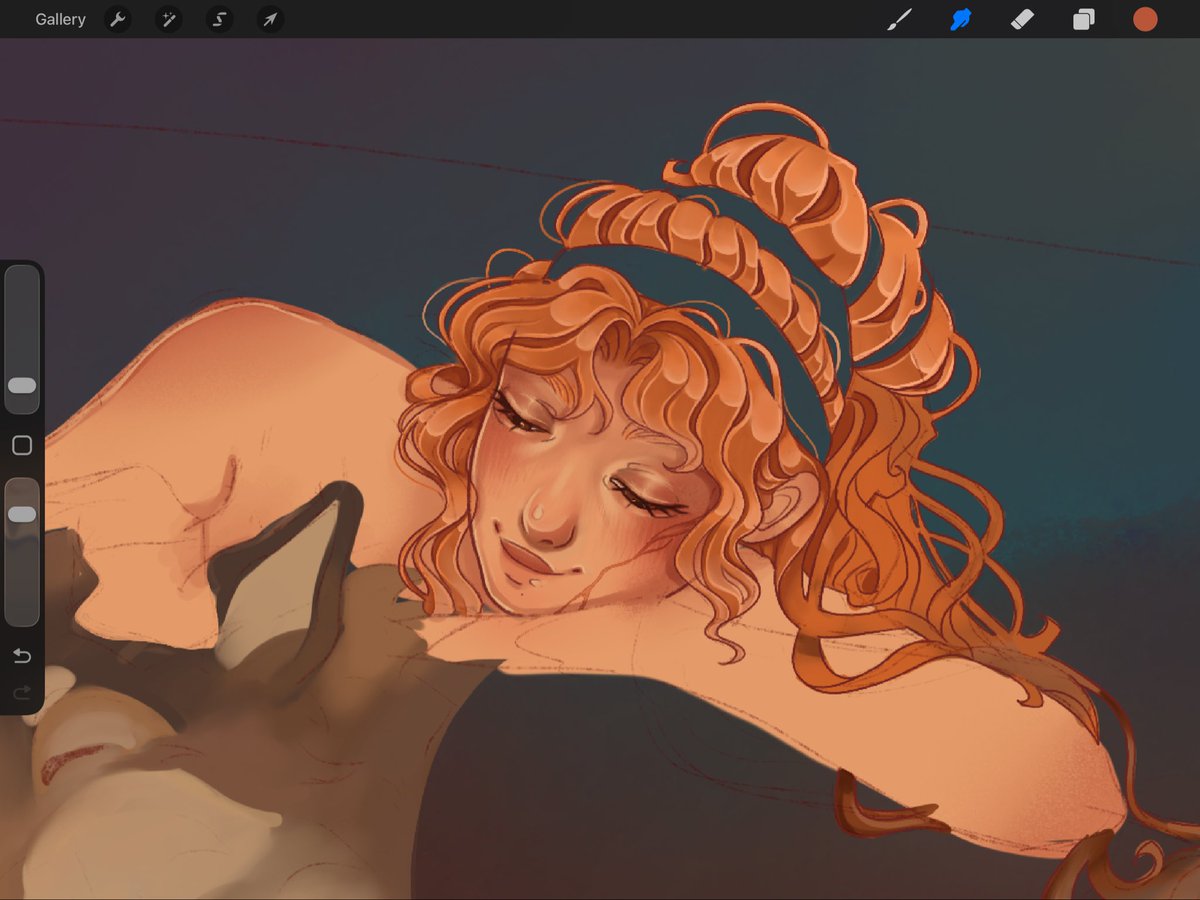Undo the last stroke
The width and height of the screenshot is (1200, 900).
[22, 656]
